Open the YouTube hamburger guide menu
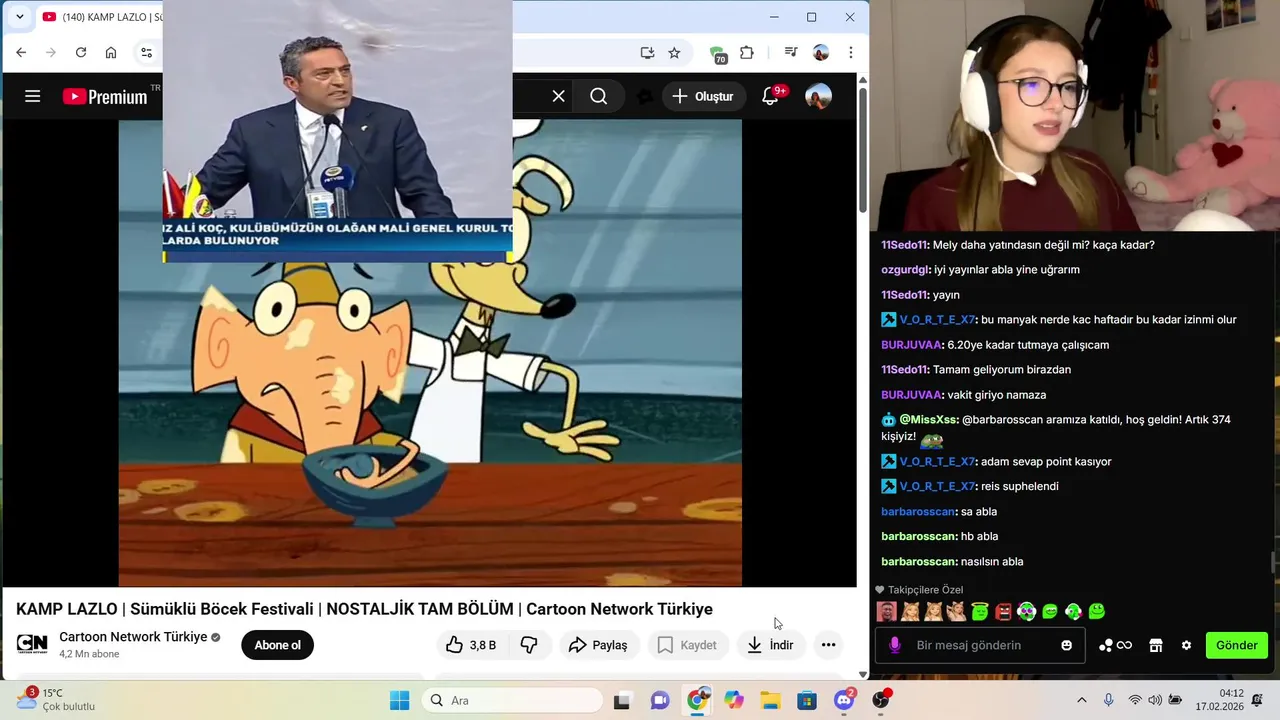The height and width of the screenshot is (720, 1280). tap(32, 96)
